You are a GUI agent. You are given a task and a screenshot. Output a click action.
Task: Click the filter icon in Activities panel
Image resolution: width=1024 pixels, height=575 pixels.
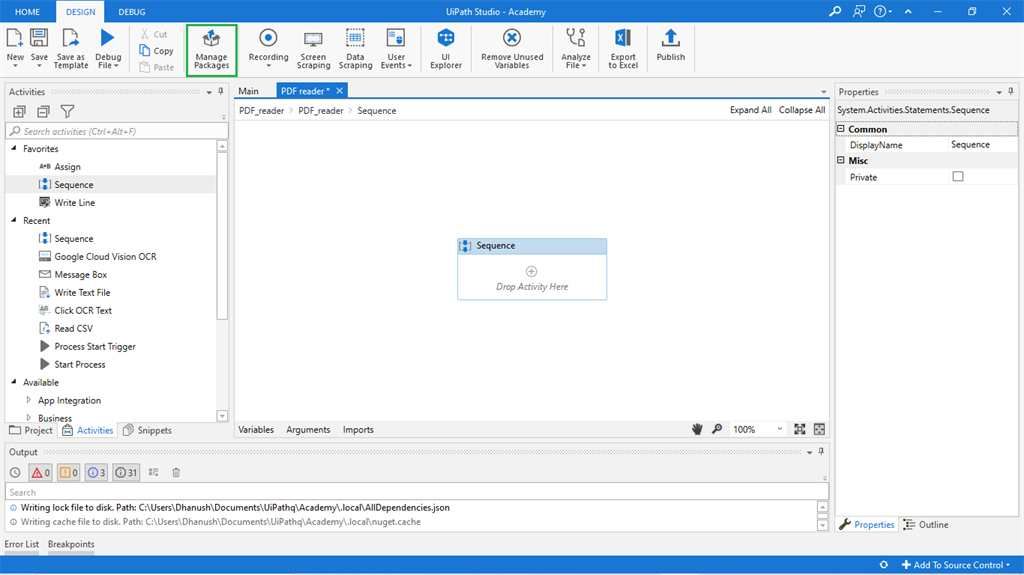[67, 112]
